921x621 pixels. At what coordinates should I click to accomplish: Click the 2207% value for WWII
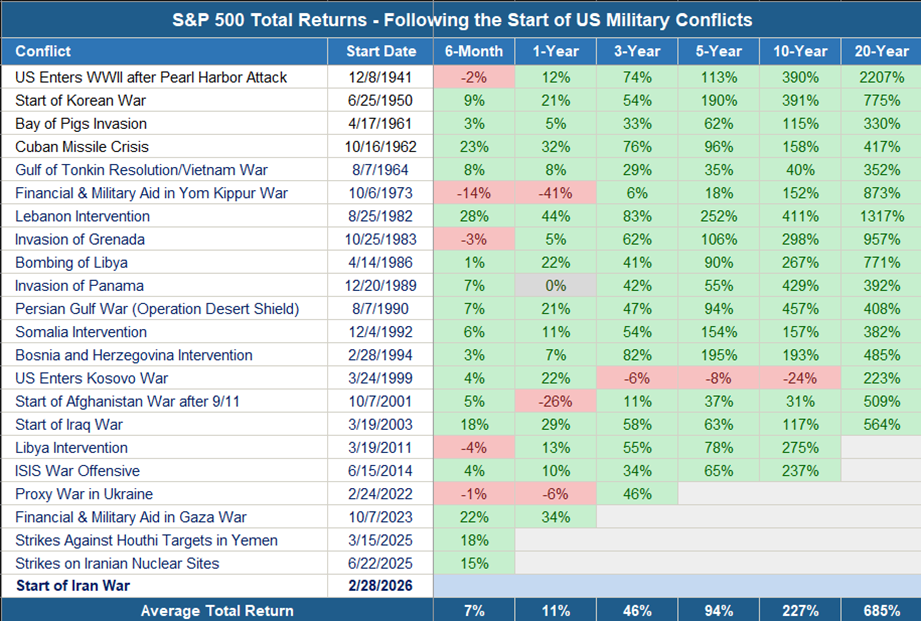880,77
